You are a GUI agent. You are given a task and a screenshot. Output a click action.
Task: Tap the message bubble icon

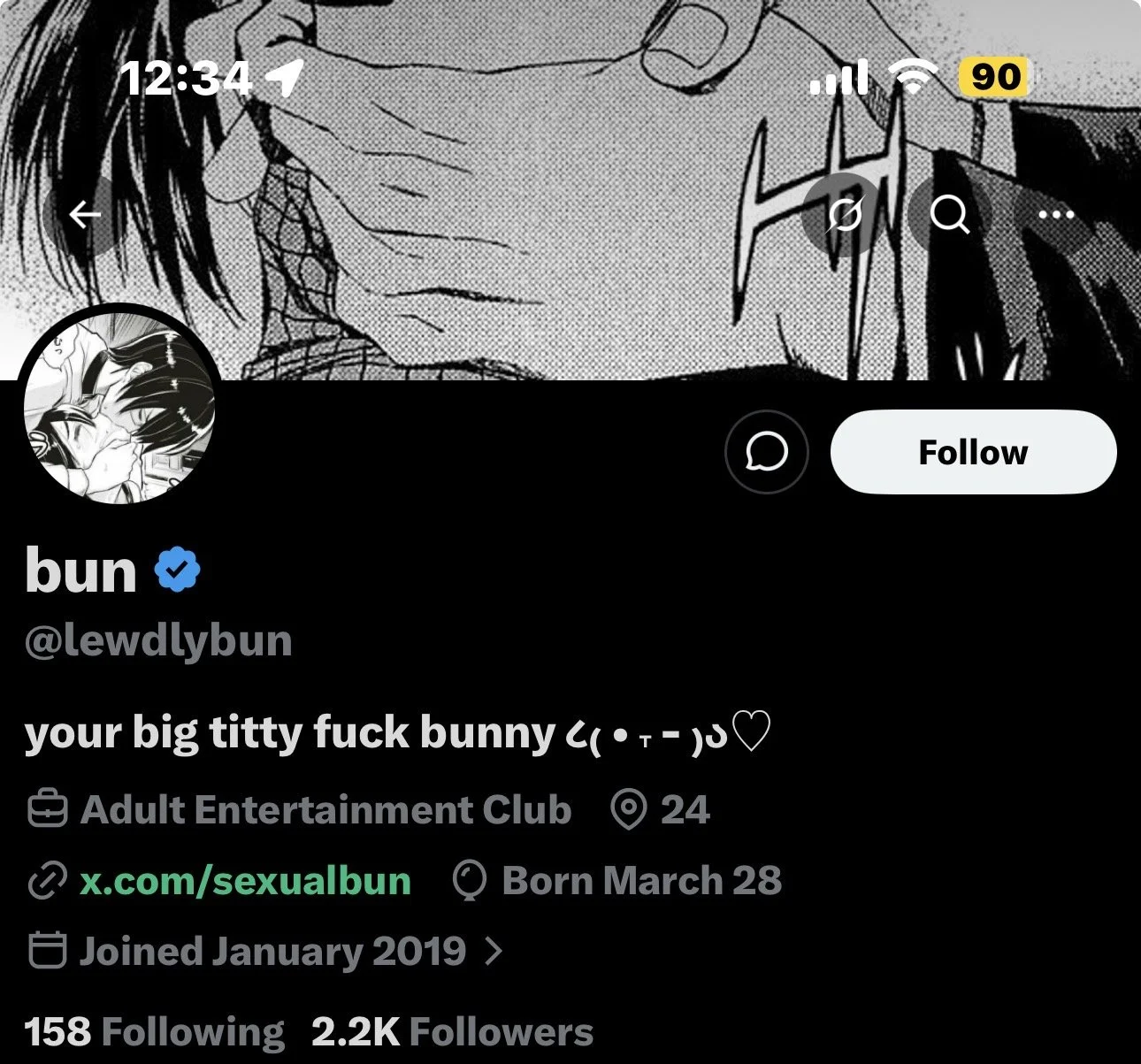click(x=766, y=452)
